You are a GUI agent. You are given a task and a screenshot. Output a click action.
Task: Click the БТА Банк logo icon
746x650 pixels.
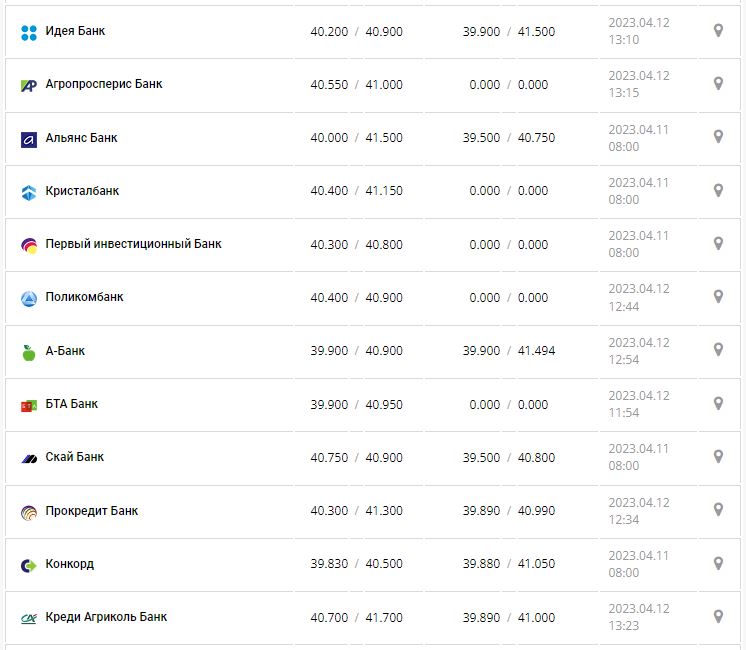29,405
